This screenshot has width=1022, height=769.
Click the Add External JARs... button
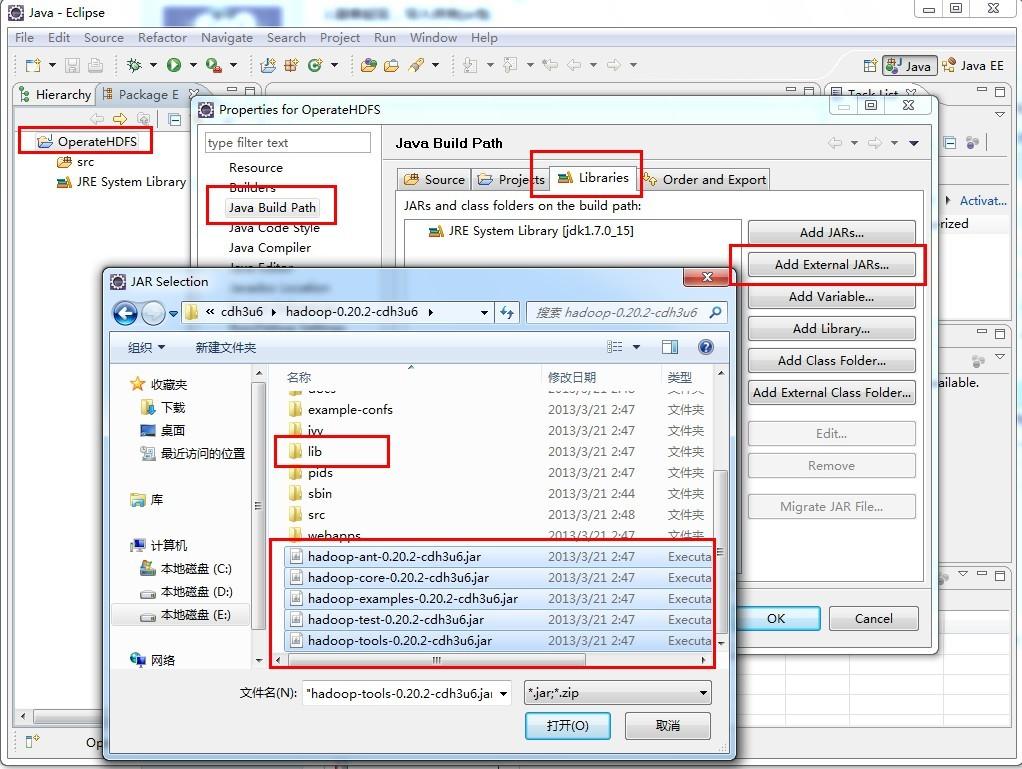tap(831, 265)
